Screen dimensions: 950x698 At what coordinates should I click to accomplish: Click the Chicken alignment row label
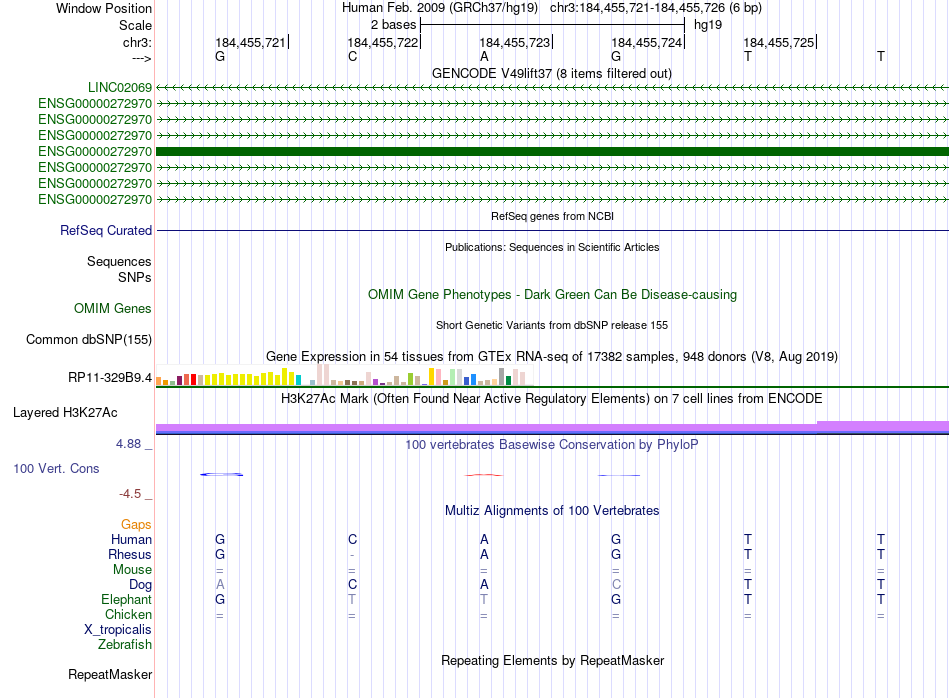pos(128,615)
